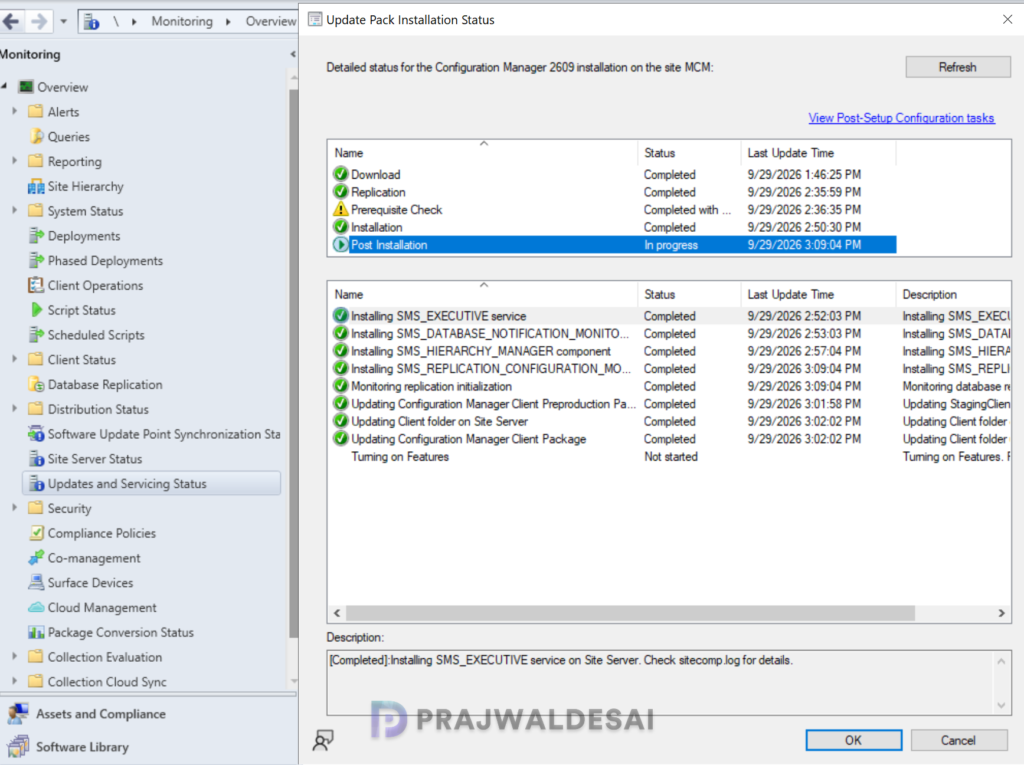Select the Installation phase row
The width and height of the screenshot is (1024, 765).
(612, 227)
